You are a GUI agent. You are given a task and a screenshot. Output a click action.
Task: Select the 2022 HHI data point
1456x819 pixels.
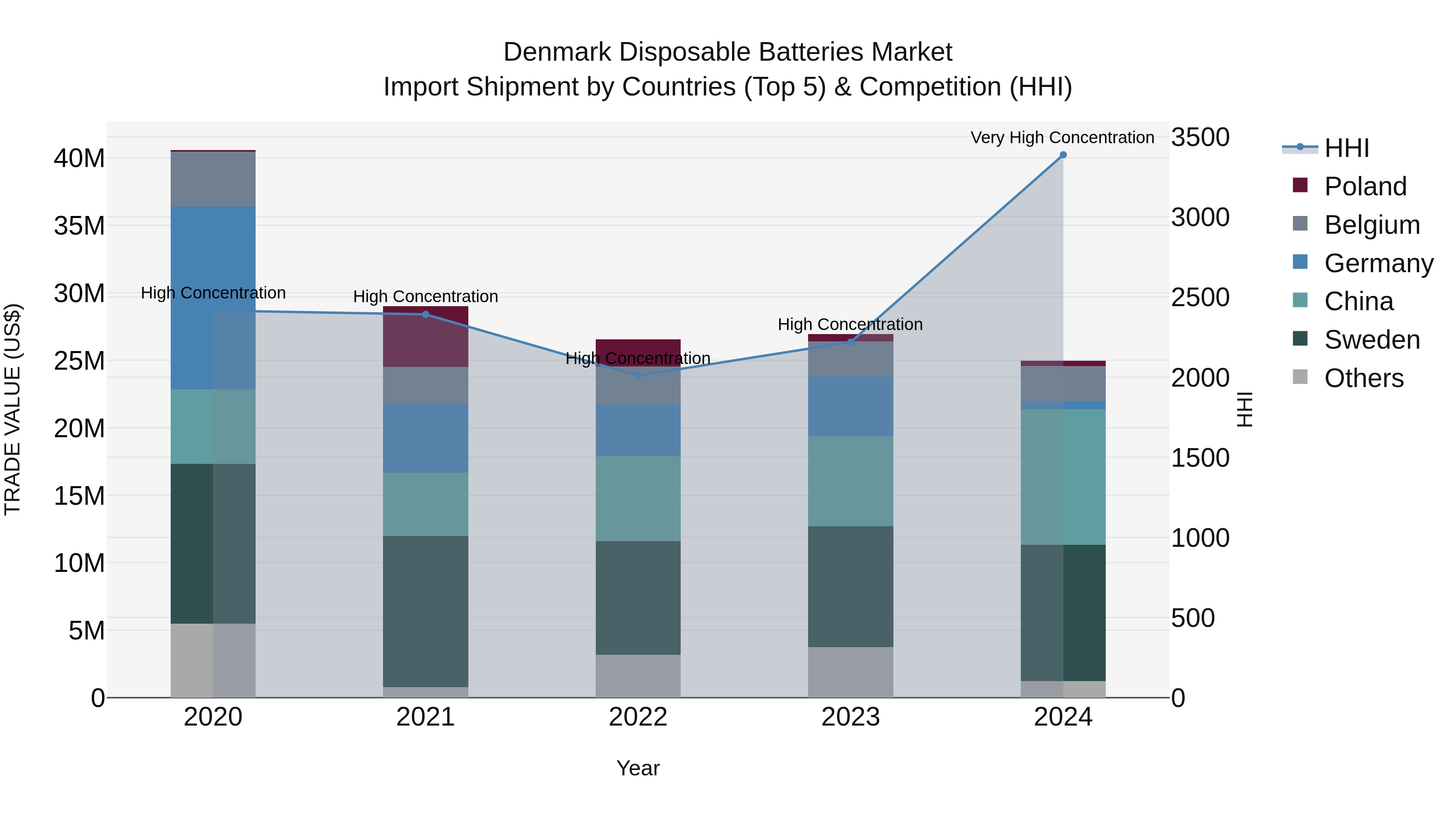click(638, 375)
